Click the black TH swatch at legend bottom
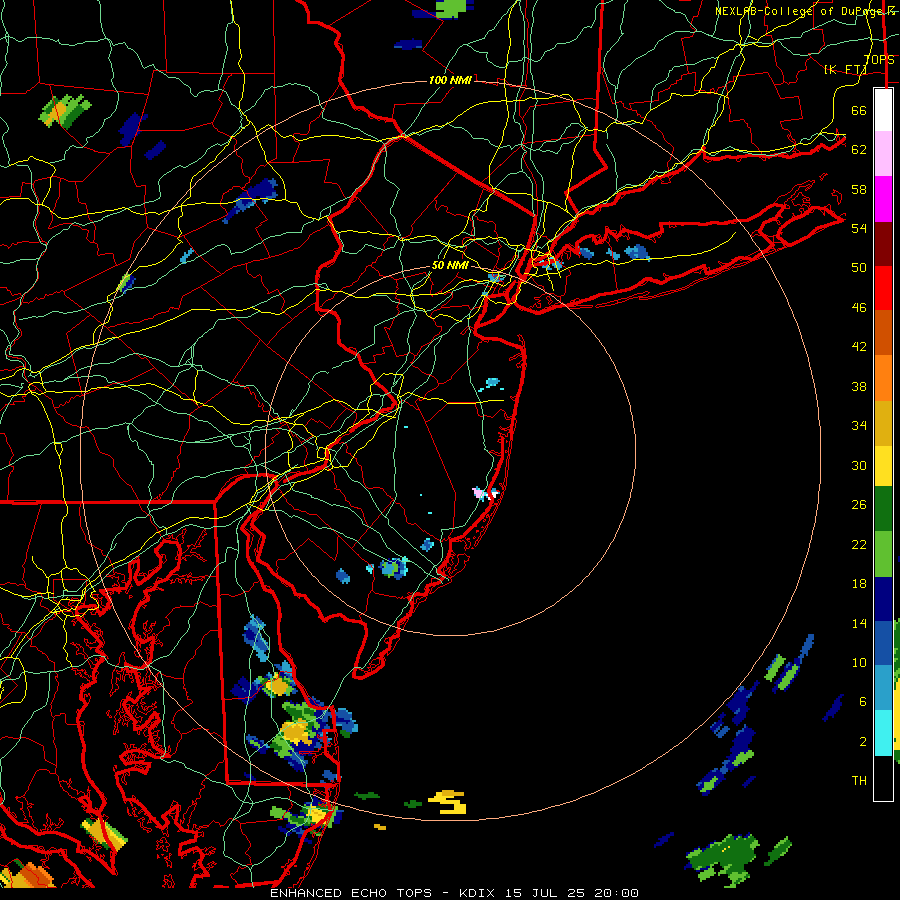 883,778
